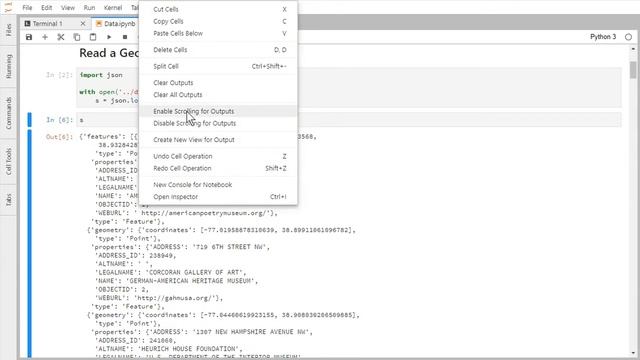The width and height of the screenshot is (640, 360).
Task: Click Clear All Outputs
Action: click(218, 95)
